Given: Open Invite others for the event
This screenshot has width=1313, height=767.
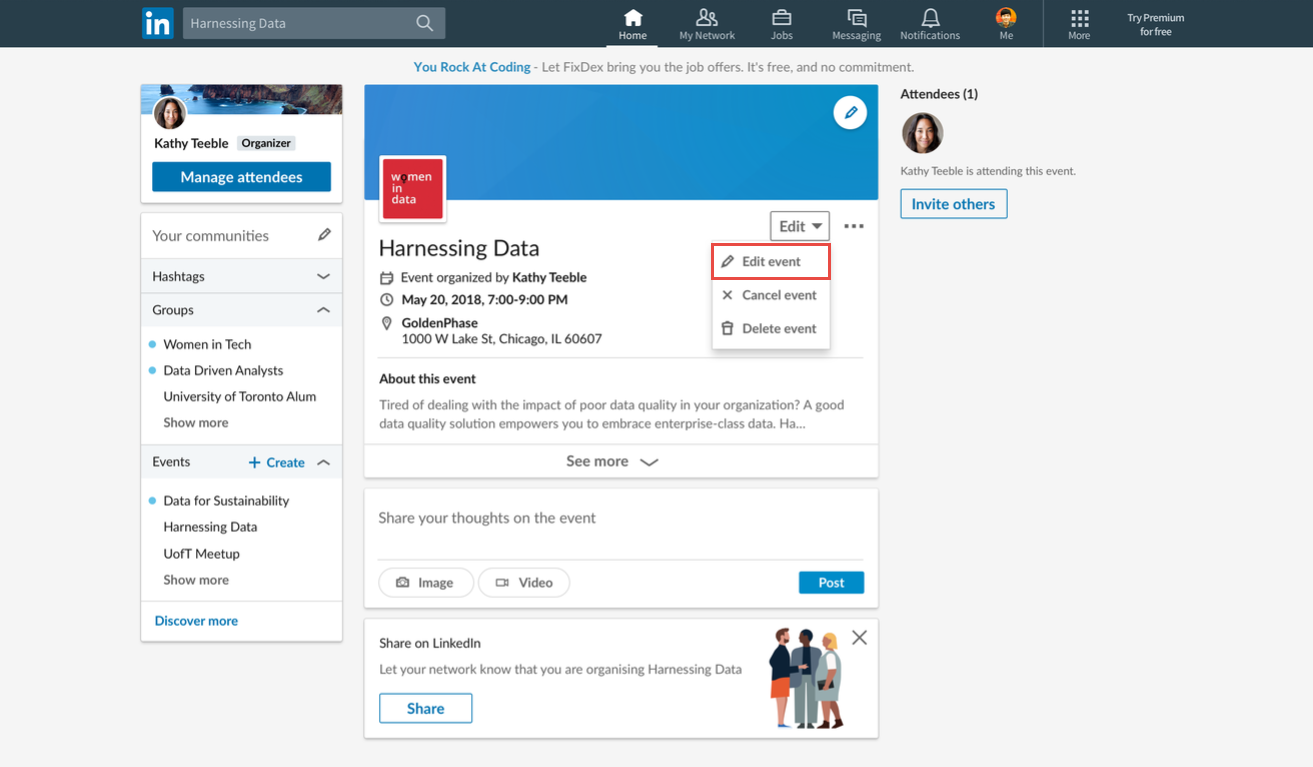Looking at the screenshot, I should (952, 203).
